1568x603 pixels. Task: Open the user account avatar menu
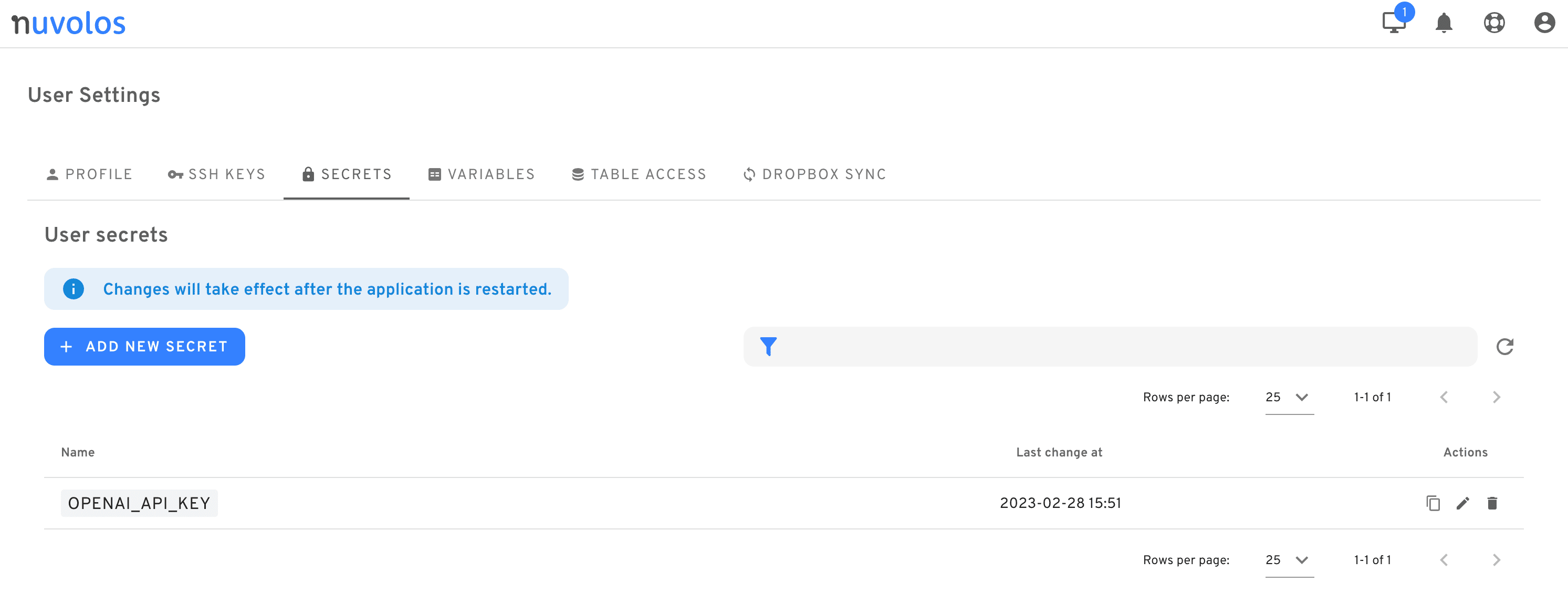[1544, 23]
